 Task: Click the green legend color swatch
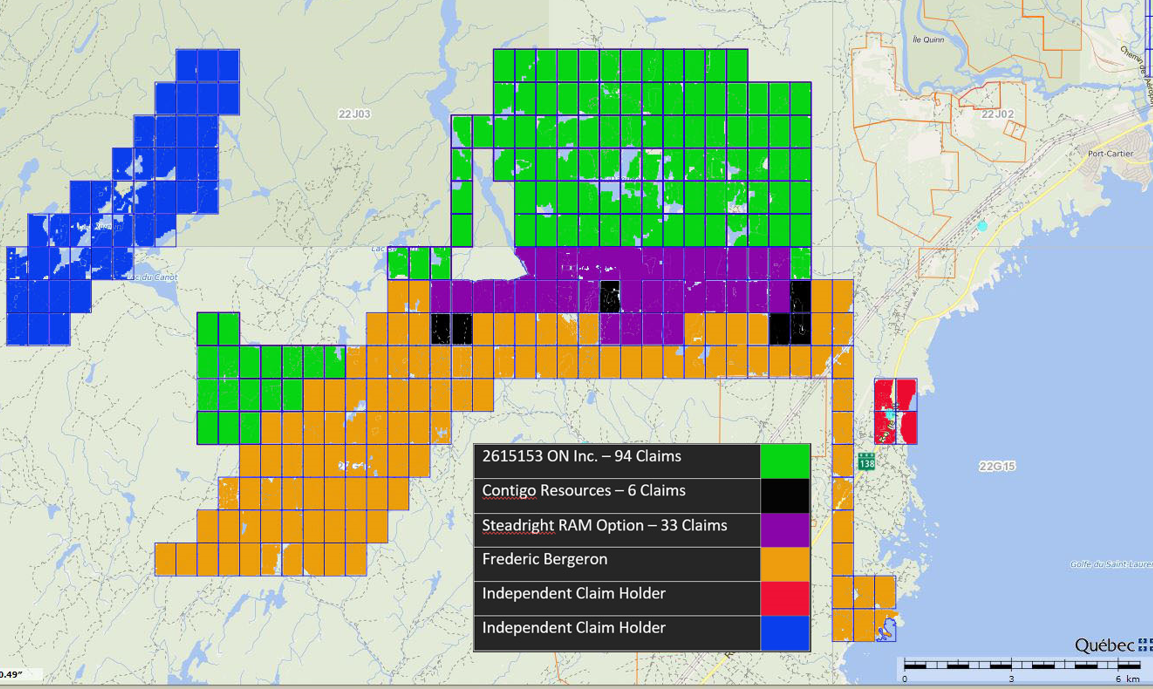tap(785, 461)
